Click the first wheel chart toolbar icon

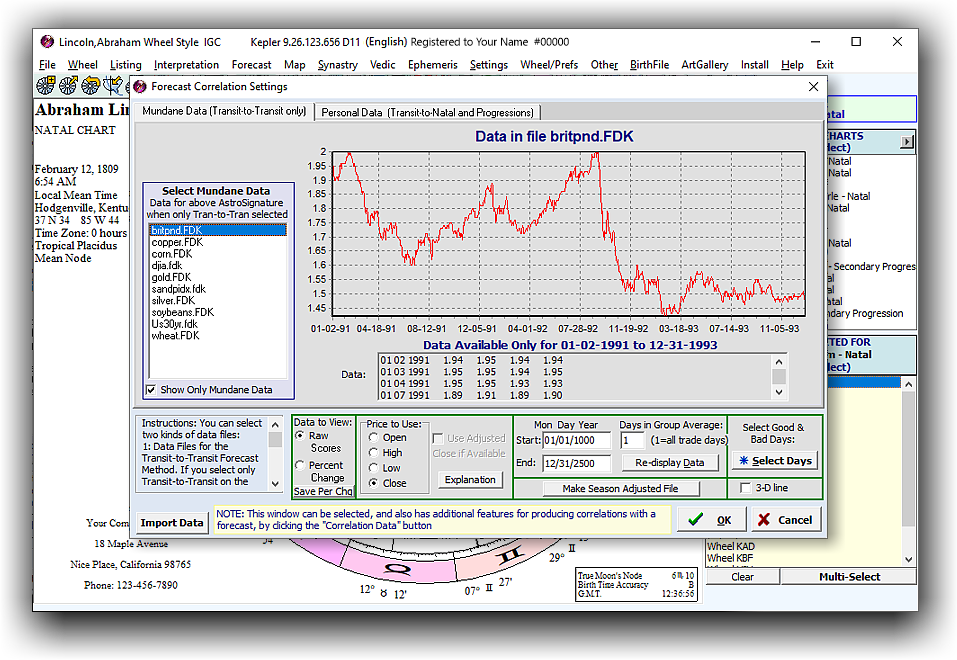click(46, 86)
